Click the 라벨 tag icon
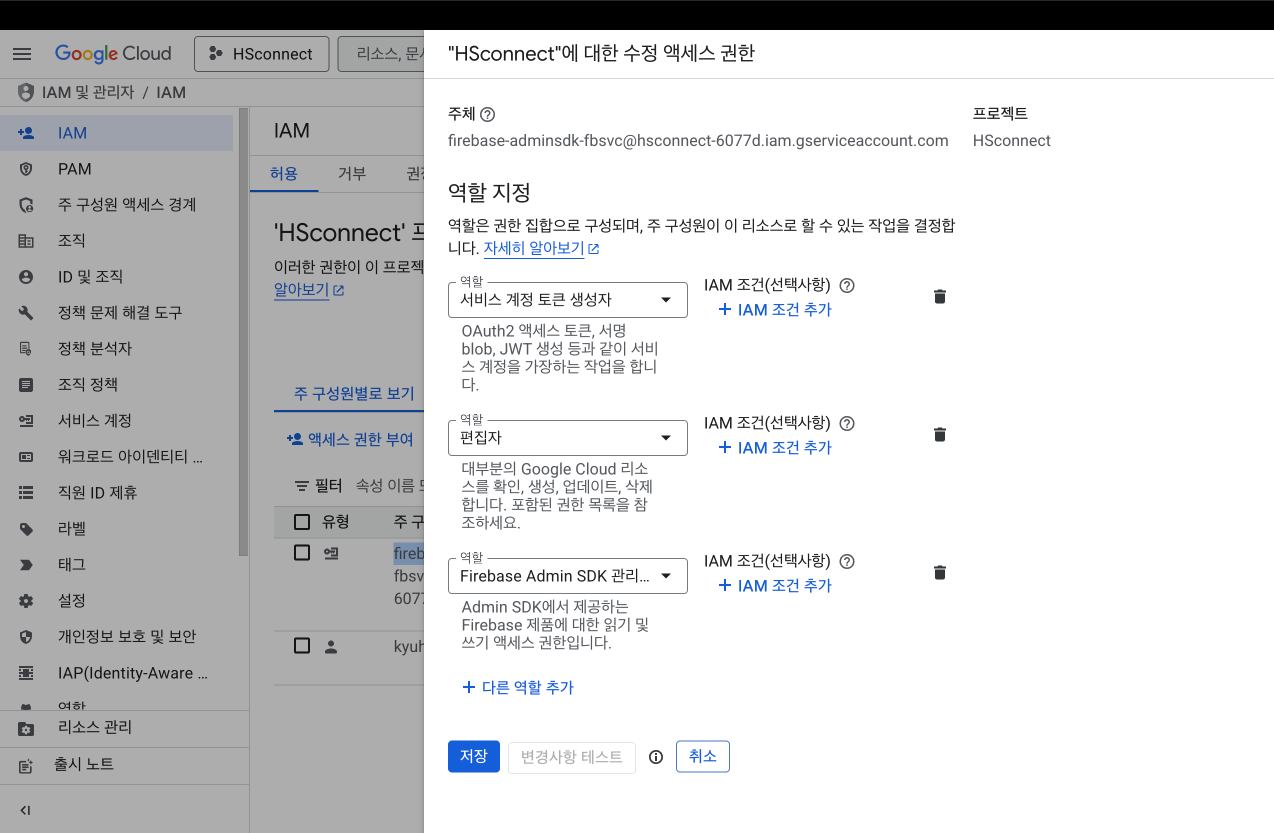The width and height of the screenshot is (1274, 833). [26, 529]
